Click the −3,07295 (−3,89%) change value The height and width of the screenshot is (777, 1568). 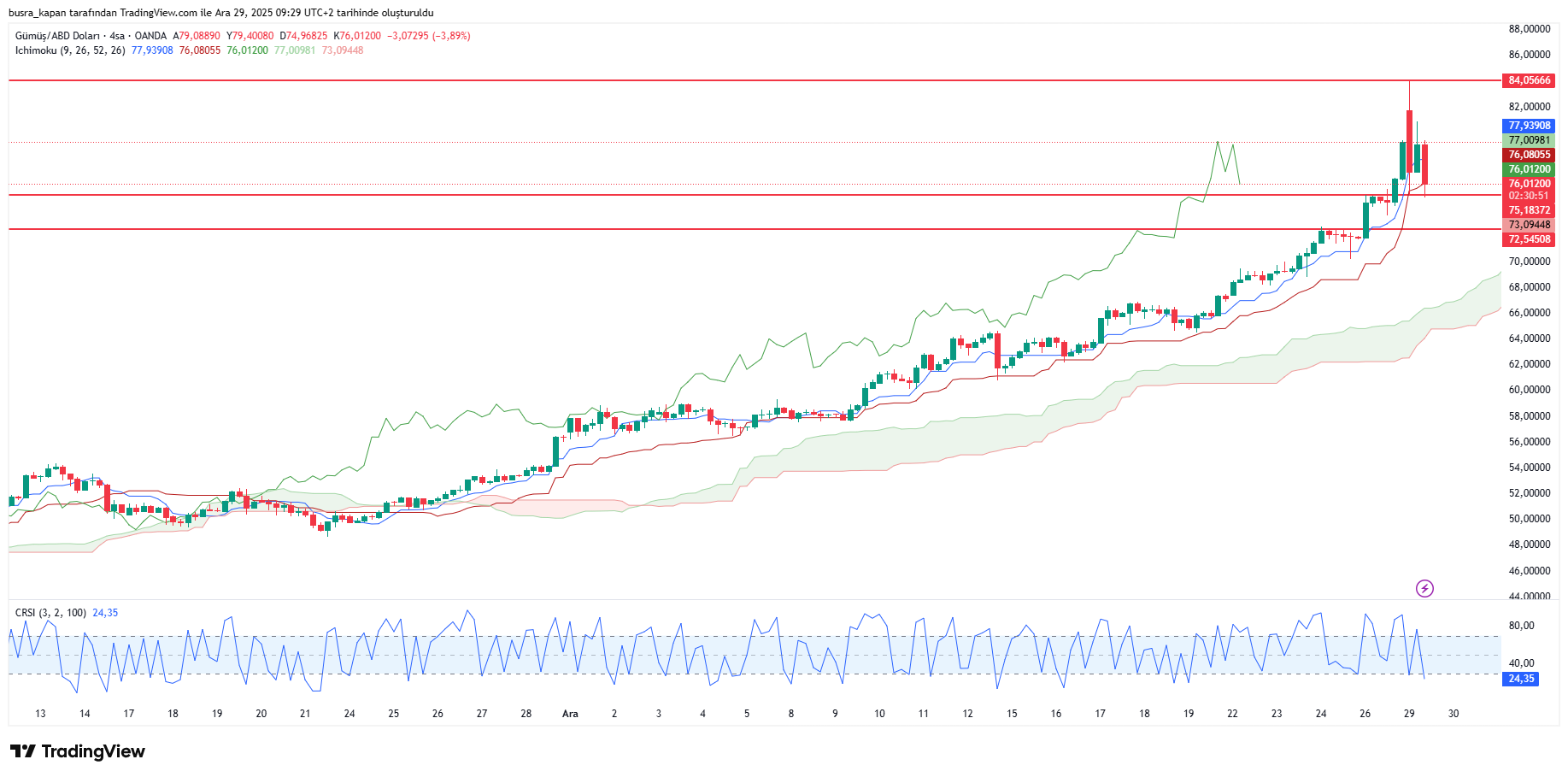[x=428, y=36]
